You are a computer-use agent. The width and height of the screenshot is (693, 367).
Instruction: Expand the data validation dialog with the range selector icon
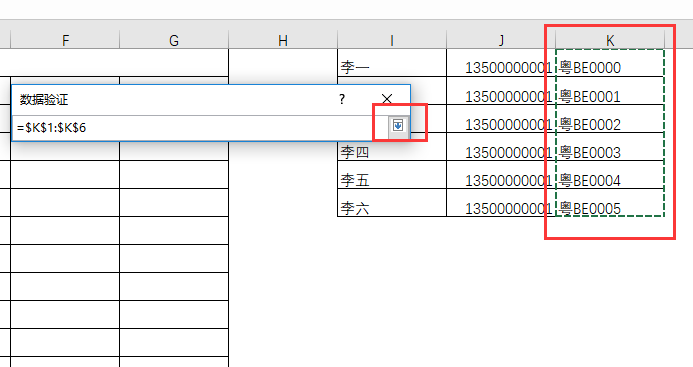[x=398, y=126]
